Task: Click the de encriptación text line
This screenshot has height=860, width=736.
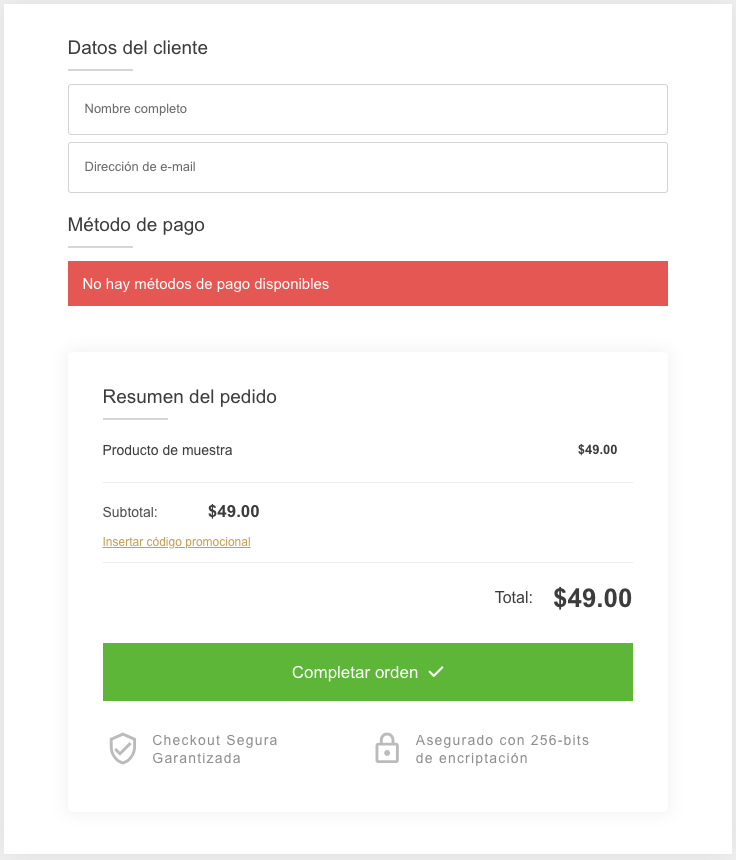Action: point(471,758)
